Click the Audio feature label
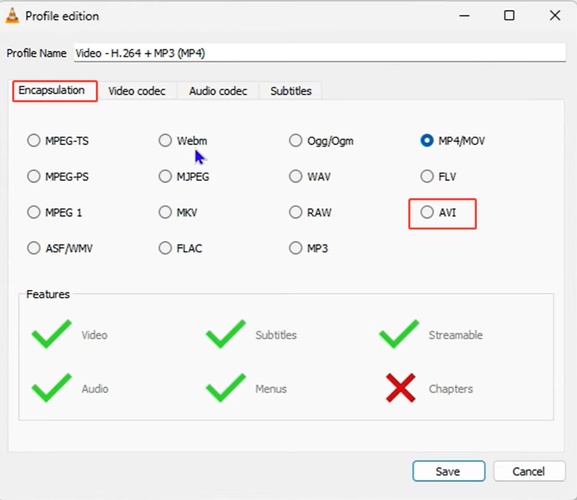This screenshot has height=500, width=577. tap(95, 389)
